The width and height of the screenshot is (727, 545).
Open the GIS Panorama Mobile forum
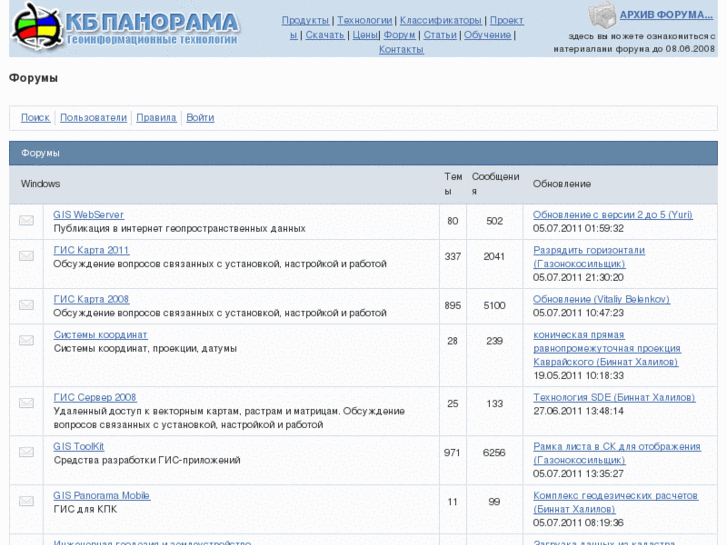coord(101,495)
